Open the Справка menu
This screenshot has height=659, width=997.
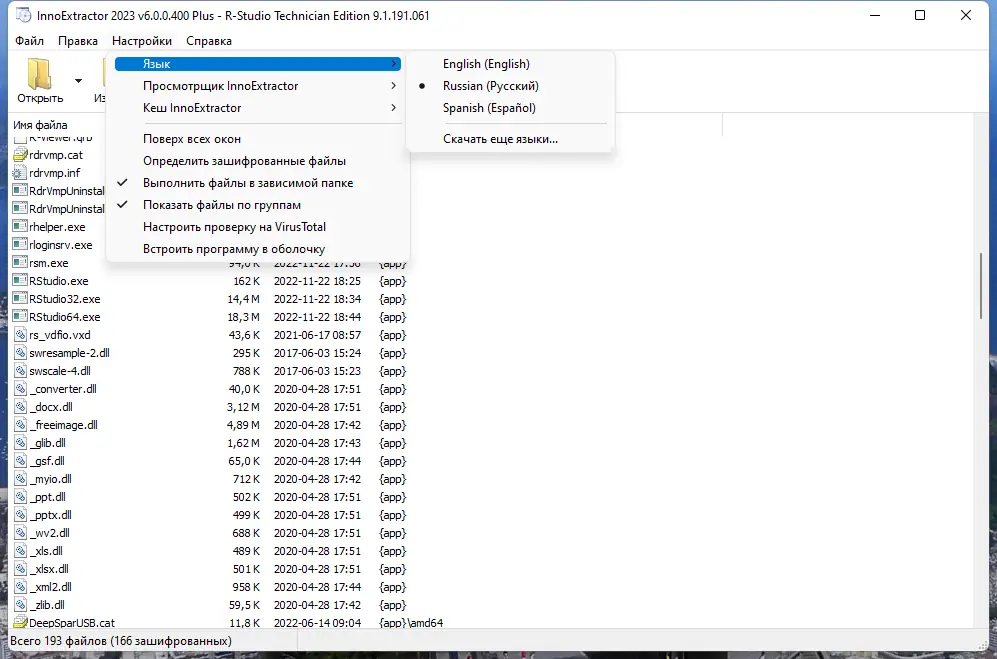209,41
